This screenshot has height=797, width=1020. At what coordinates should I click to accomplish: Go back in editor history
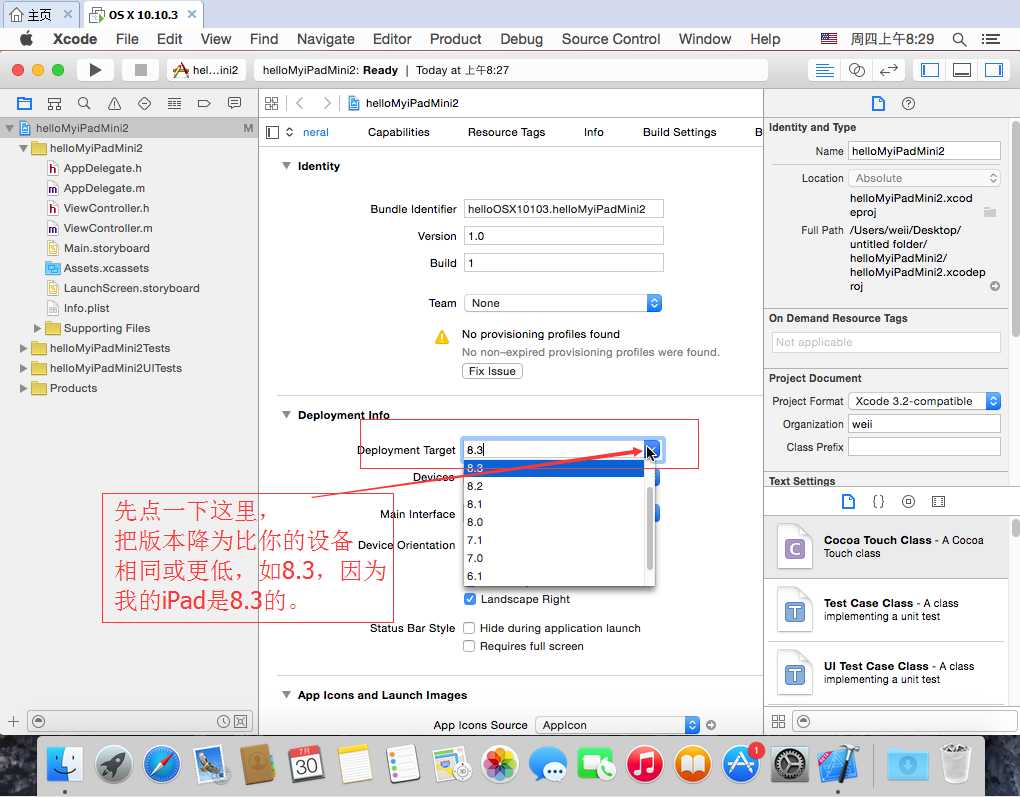300,103
